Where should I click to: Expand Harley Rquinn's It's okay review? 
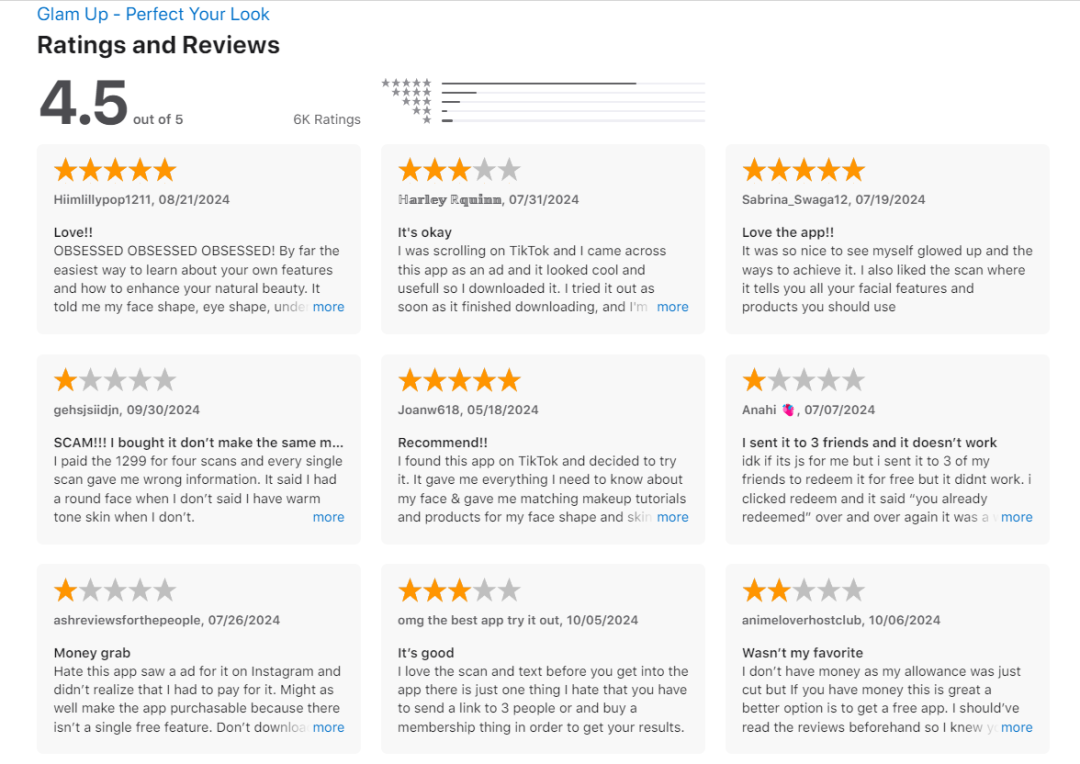point(672,307)
